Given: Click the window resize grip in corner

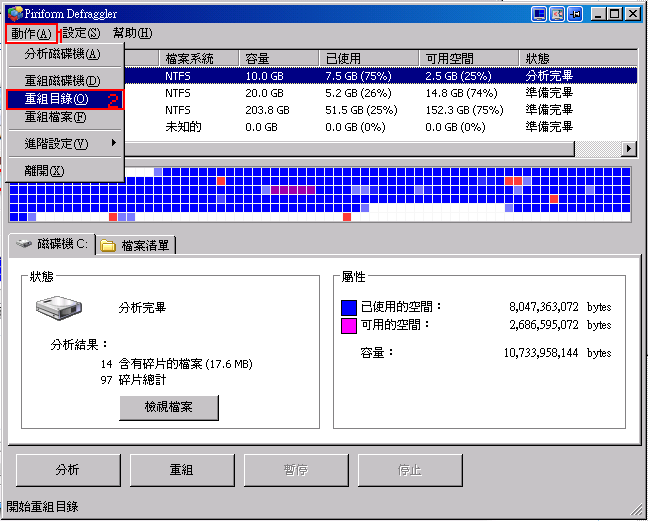Looking at the screenshot, I should pyautogui.click(x=636, y=511).
